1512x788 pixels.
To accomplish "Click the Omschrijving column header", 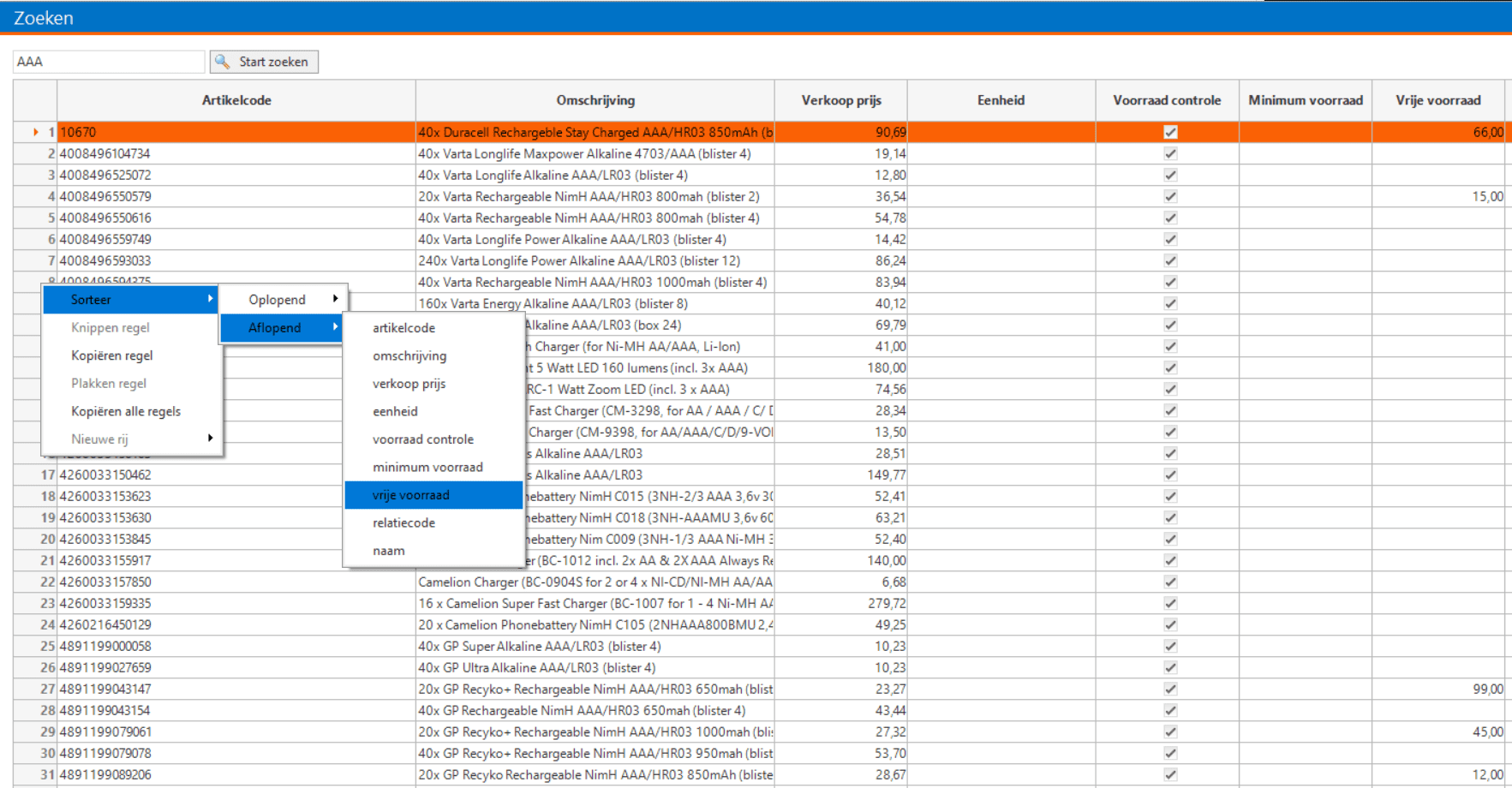I will pos(595,100).
